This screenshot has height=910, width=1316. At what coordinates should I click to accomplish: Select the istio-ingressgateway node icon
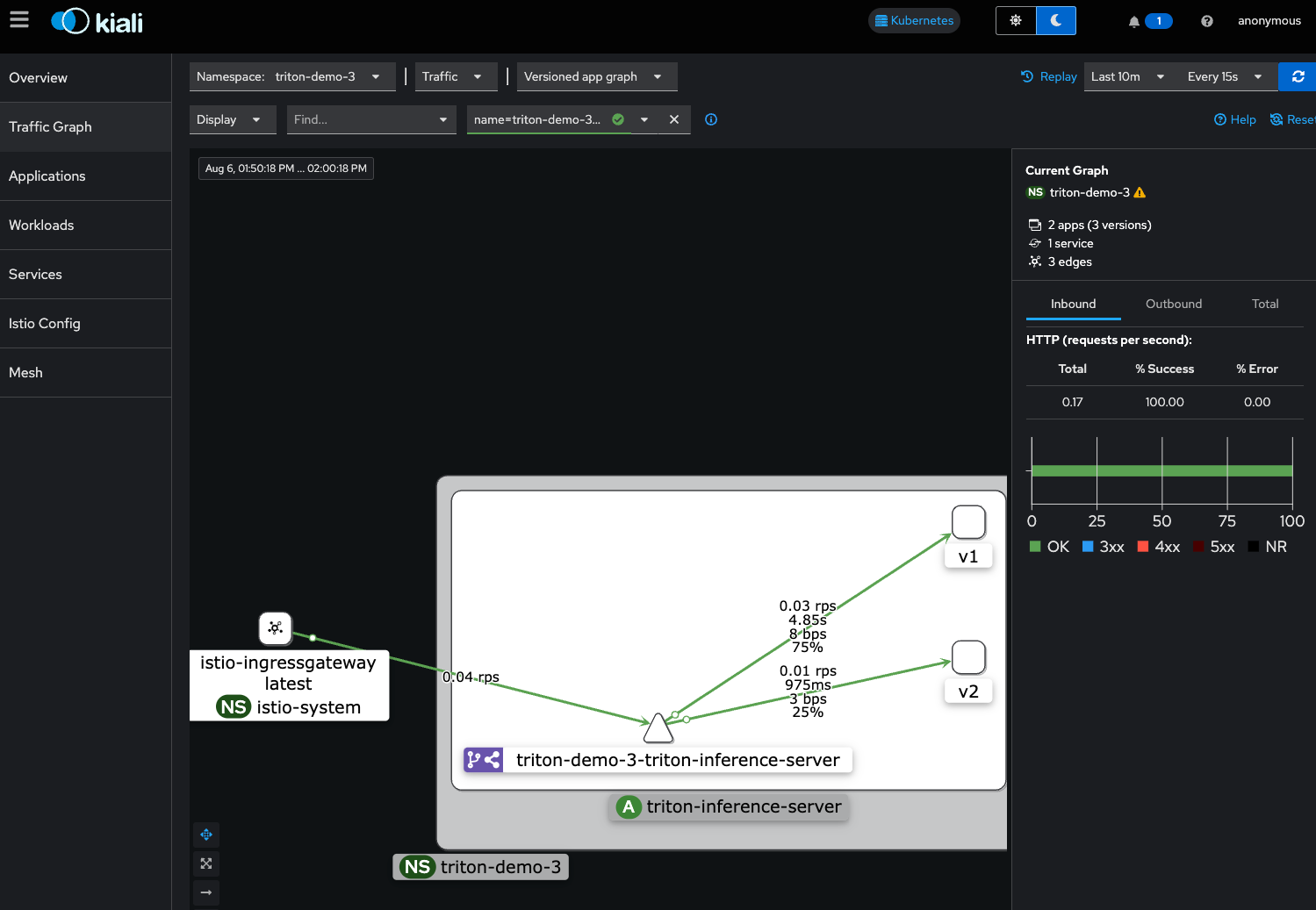276,627
